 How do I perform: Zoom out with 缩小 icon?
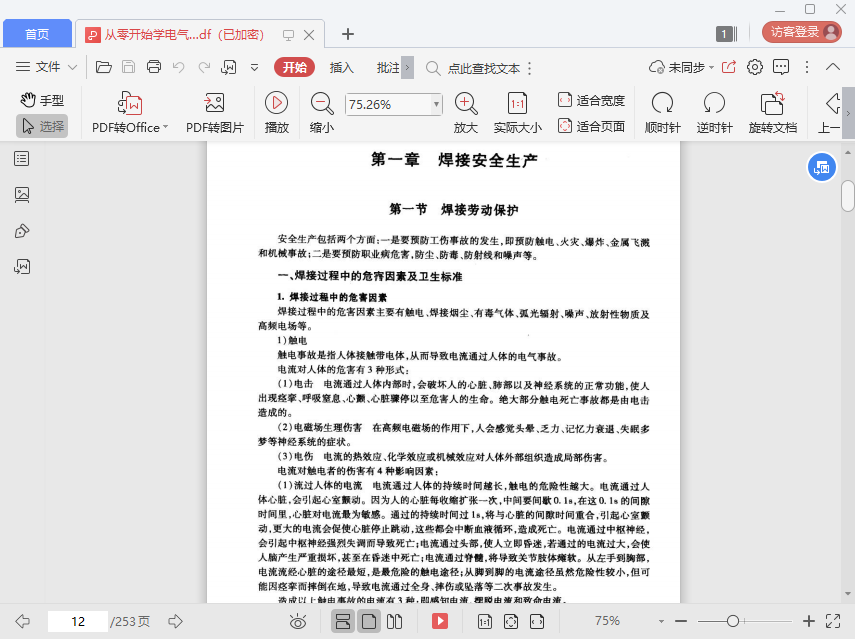point(322,113)
